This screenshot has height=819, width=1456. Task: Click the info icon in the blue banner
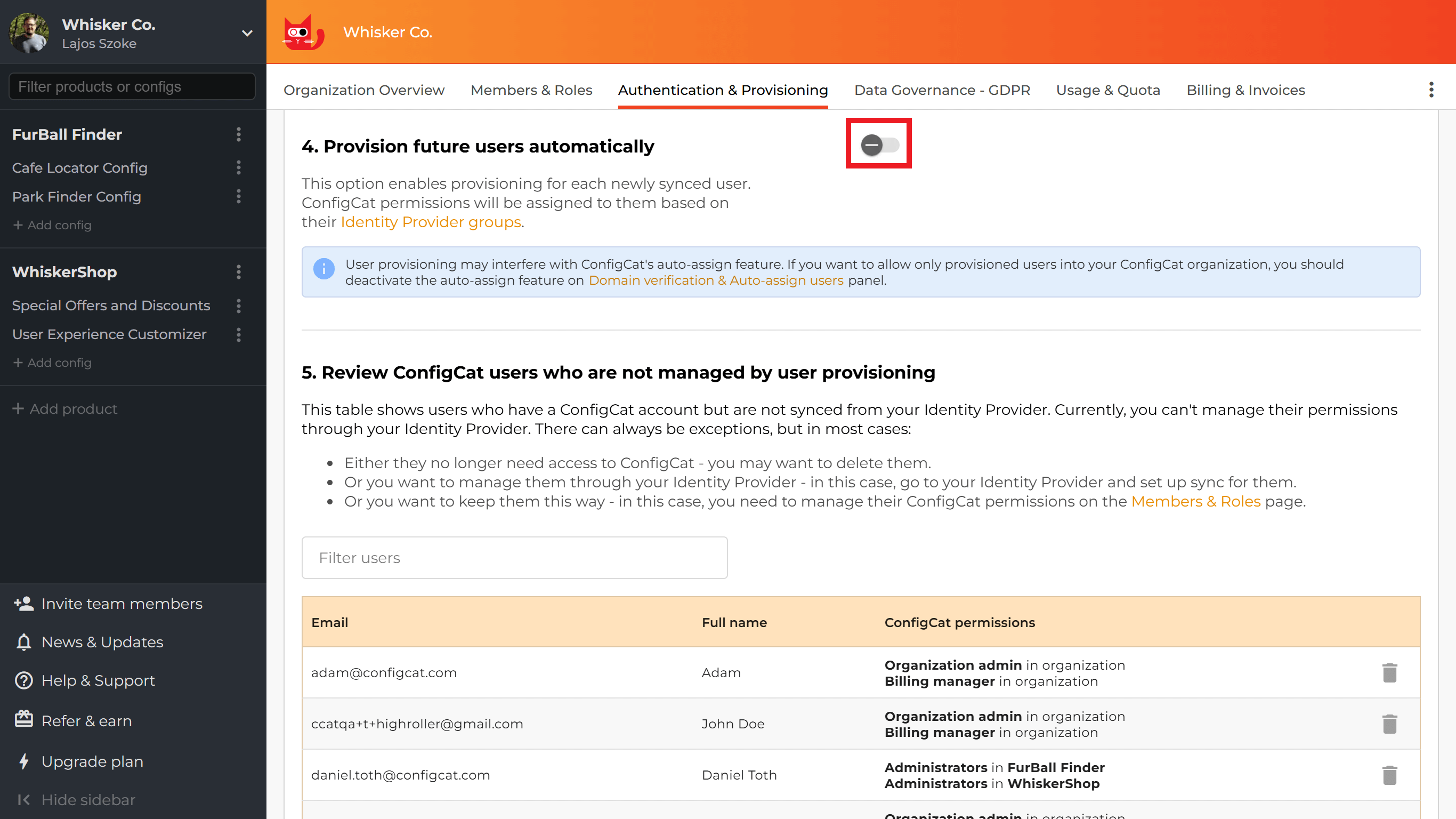tap(324, 269)
